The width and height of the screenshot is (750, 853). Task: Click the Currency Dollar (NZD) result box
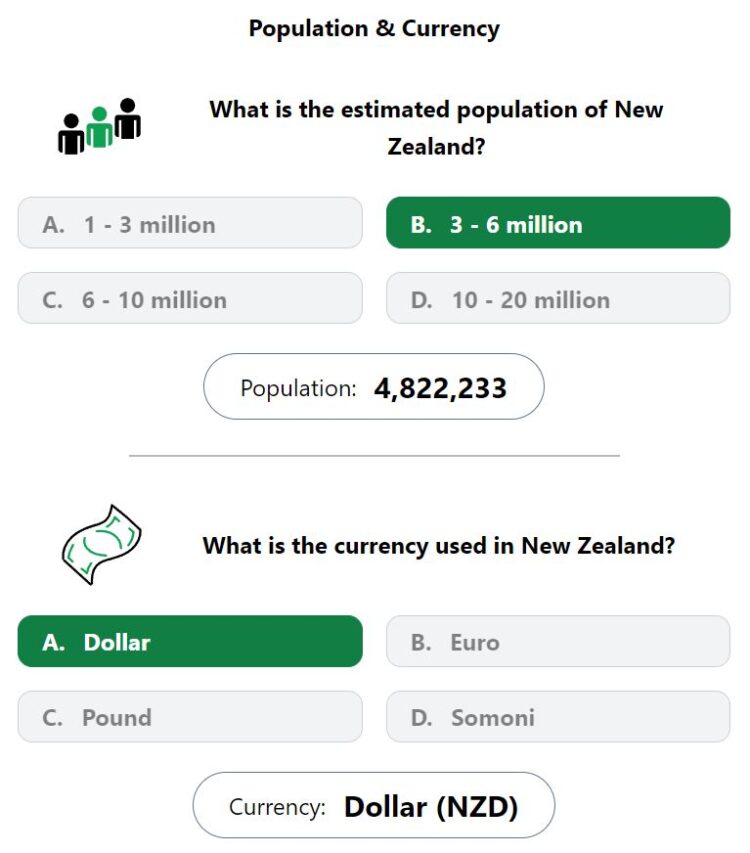374,805
